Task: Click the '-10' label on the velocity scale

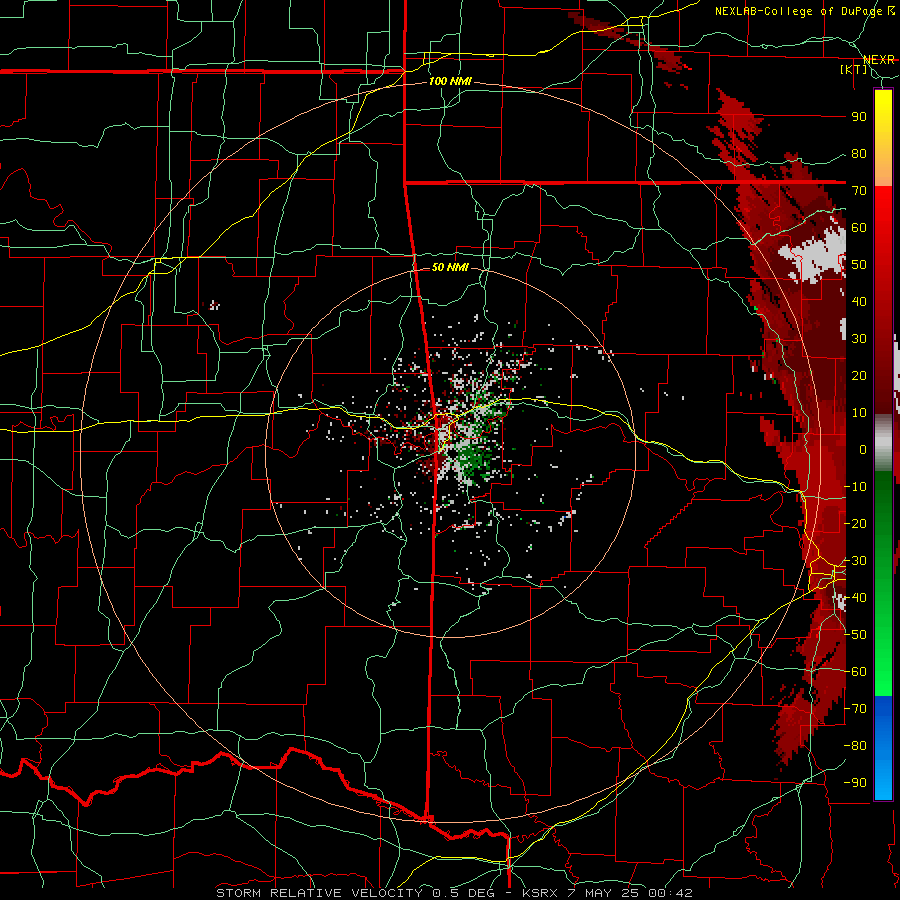Action: [855, 487]
